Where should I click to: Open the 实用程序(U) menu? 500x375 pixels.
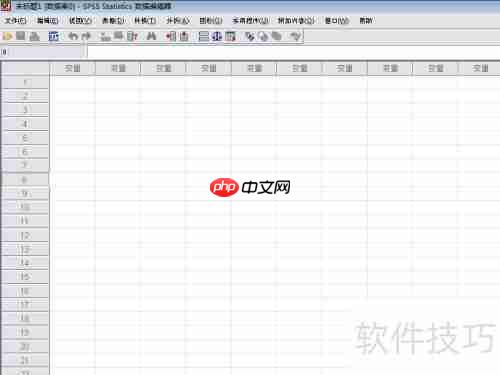pos(250,21)
